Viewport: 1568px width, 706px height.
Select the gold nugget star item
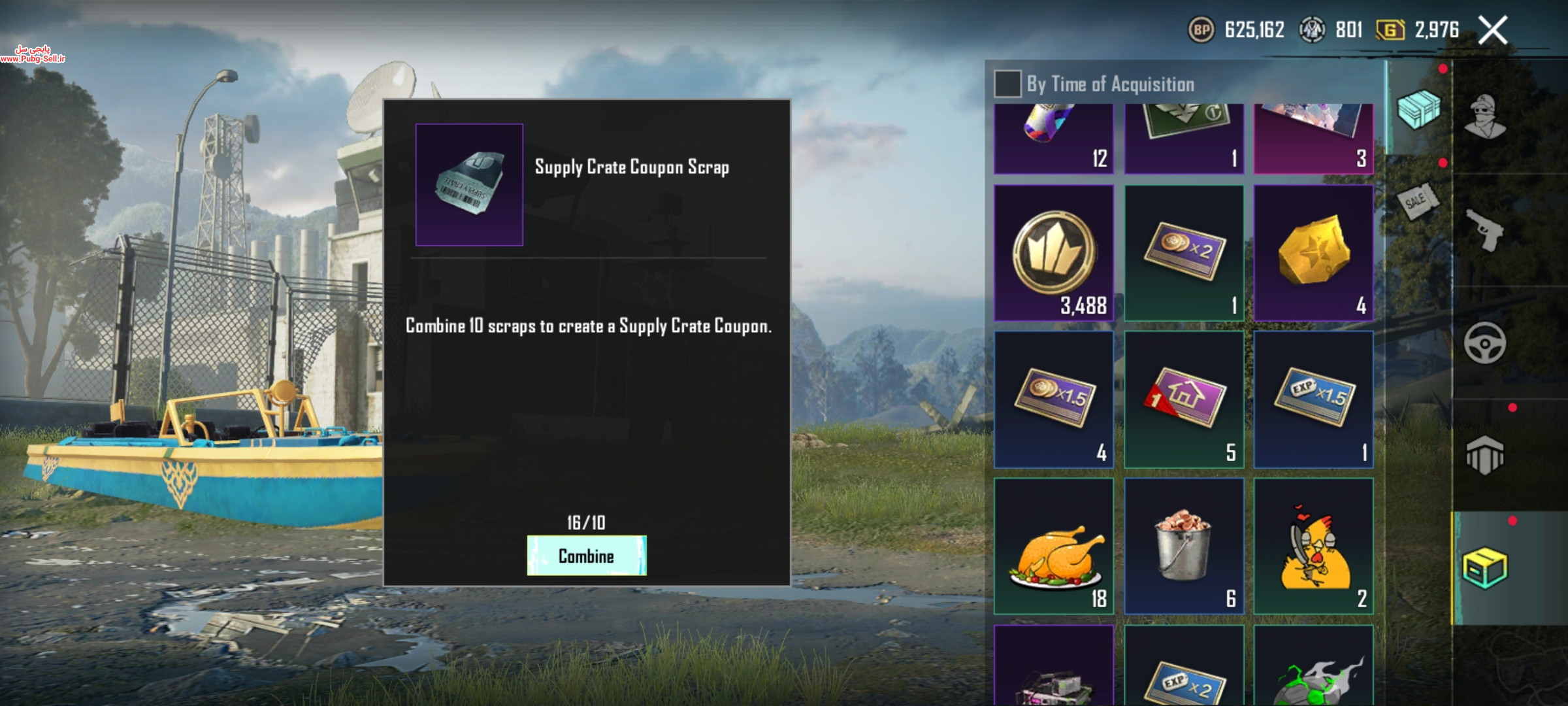coord(1313,253)
